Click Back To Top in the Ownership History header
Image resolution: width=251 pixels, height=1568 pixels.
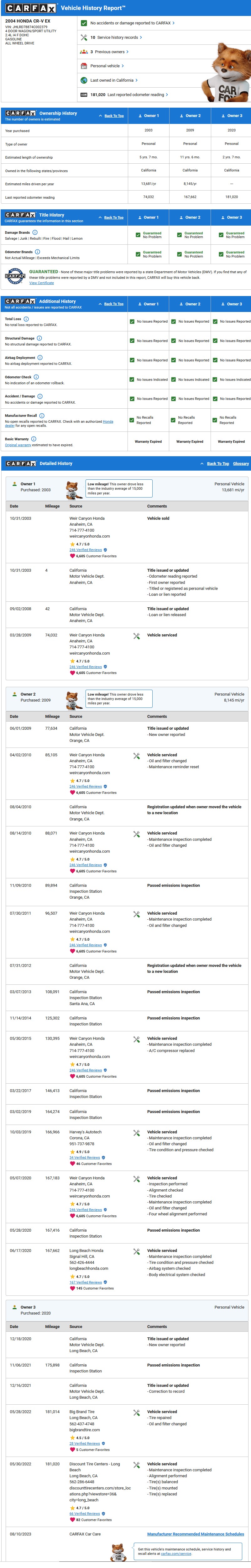114,116
